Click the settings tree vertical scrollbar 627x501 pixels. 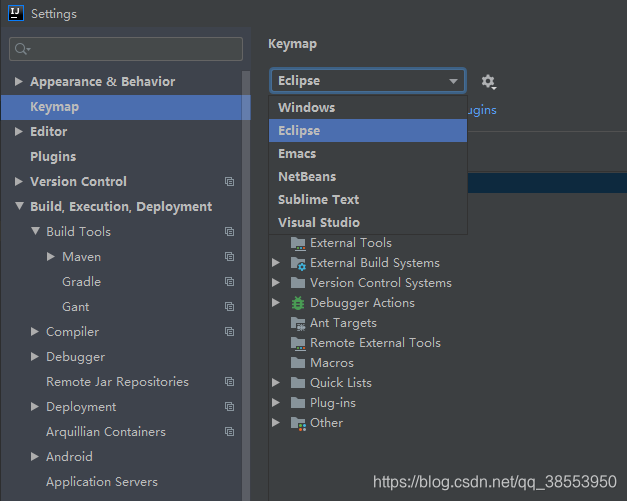point(246,286)
